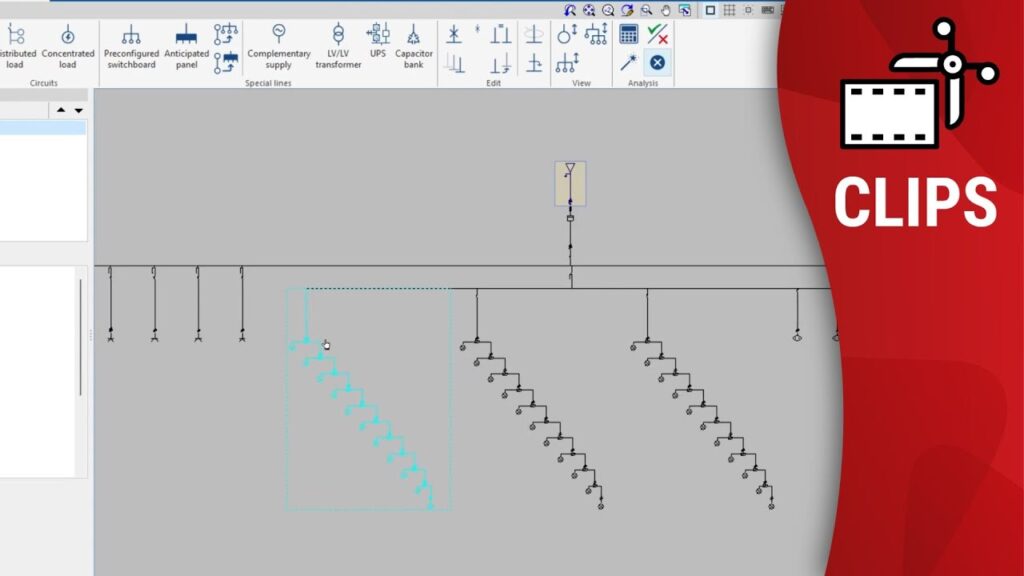The width and height of the screenshot is (1024, 576).
Task: Insert an Anticipated panel
Action: pyautogui.click(x=186, y=46)
